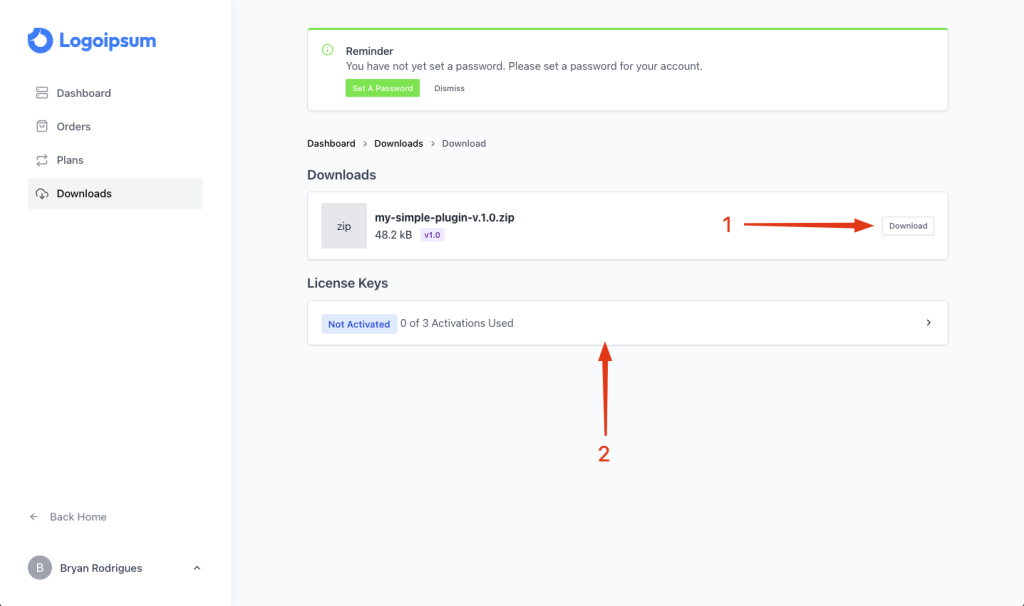Click the Back Home arrow icon
This screenshot has height=606, width=1024.
34,517
